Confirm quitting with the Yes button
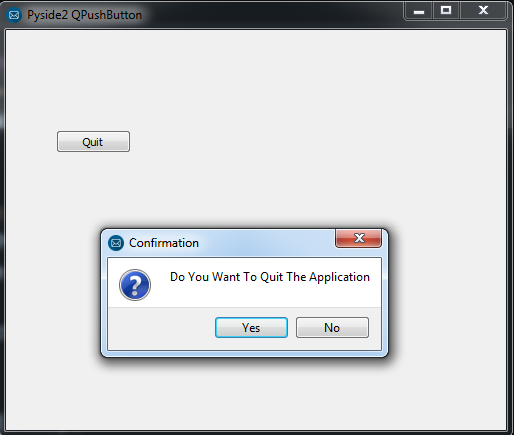 251,327
